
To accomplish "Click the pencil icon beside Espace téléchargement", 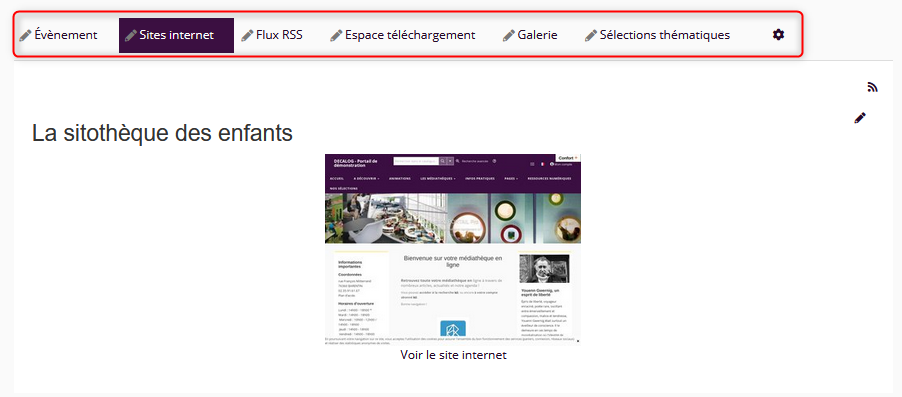I will [336, 36].
